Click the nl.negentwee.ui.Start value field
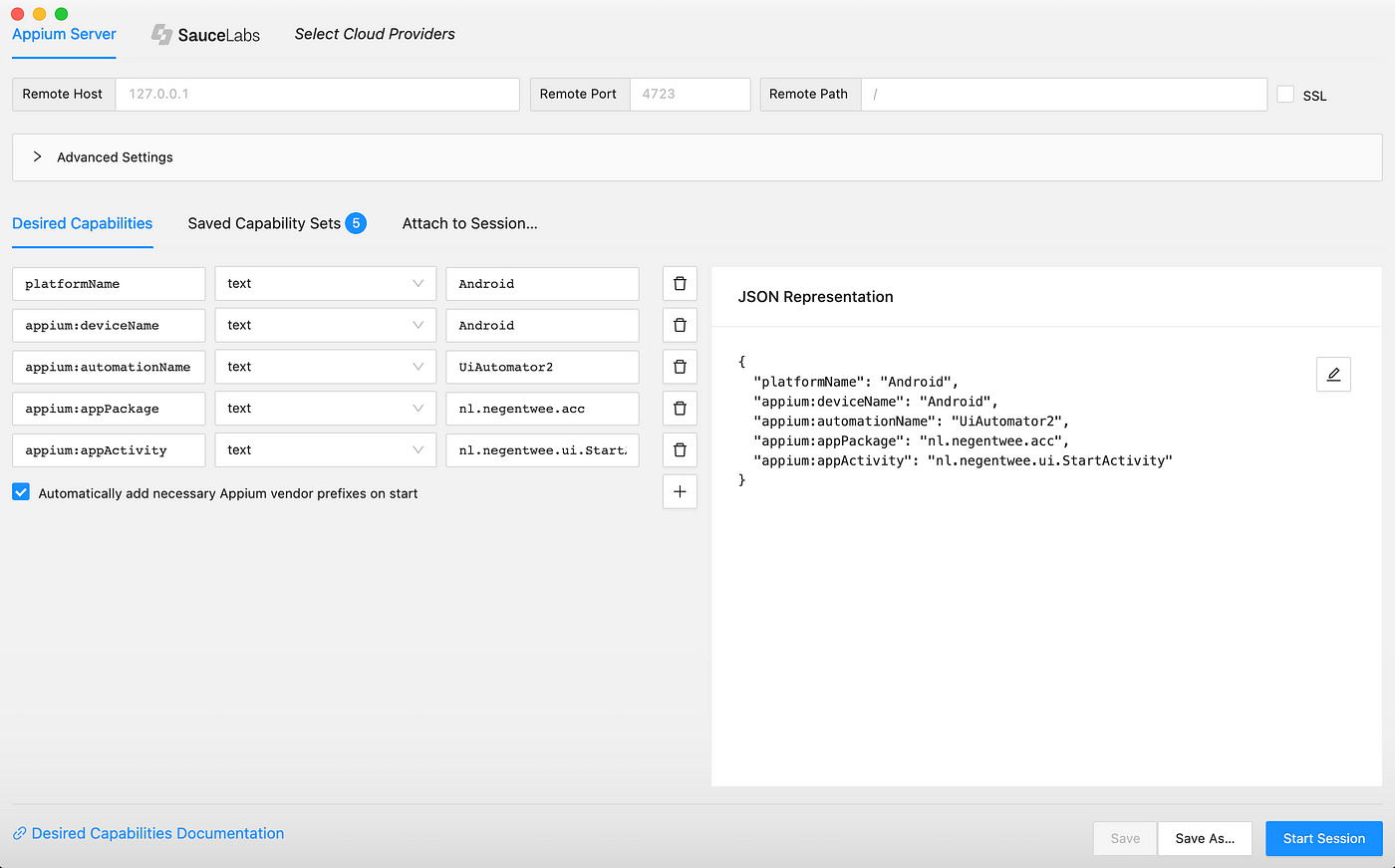1395x868 pixels. [x=542, y=450]
